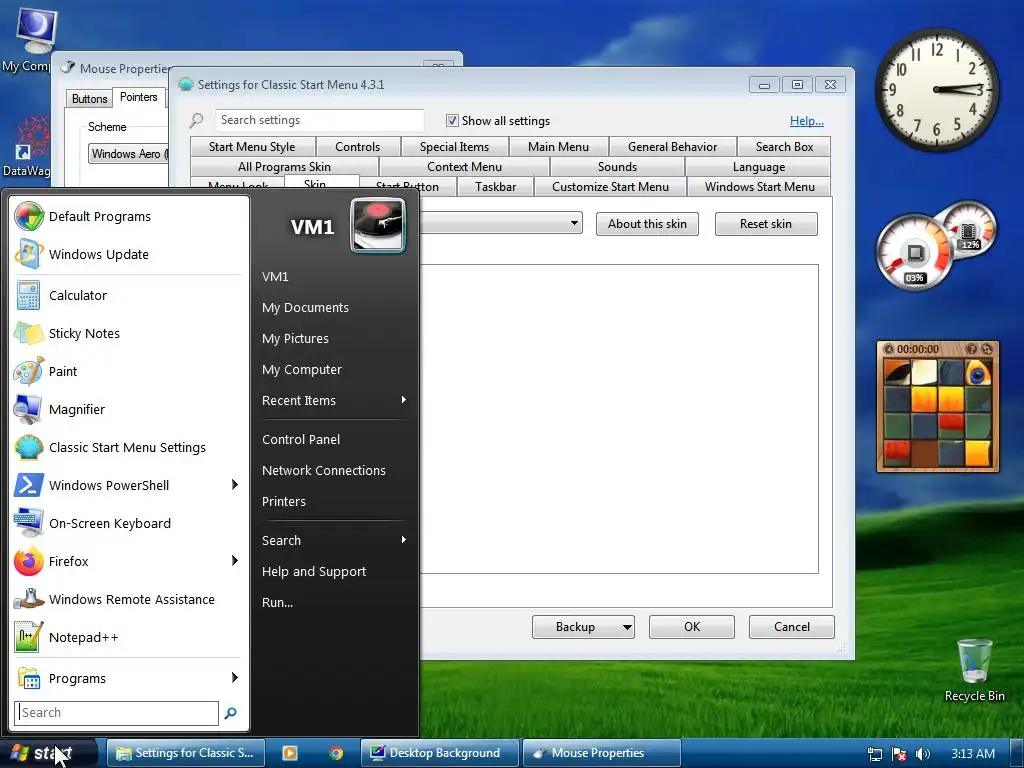
Task: Toggle Show all settings checkbox
Action: [452, 121]
